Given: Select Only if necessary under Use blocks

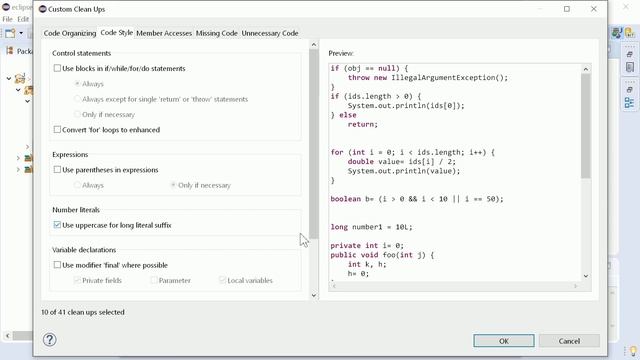Looking at the screenshot, I should pyautogui.click(x=77, y=114).
